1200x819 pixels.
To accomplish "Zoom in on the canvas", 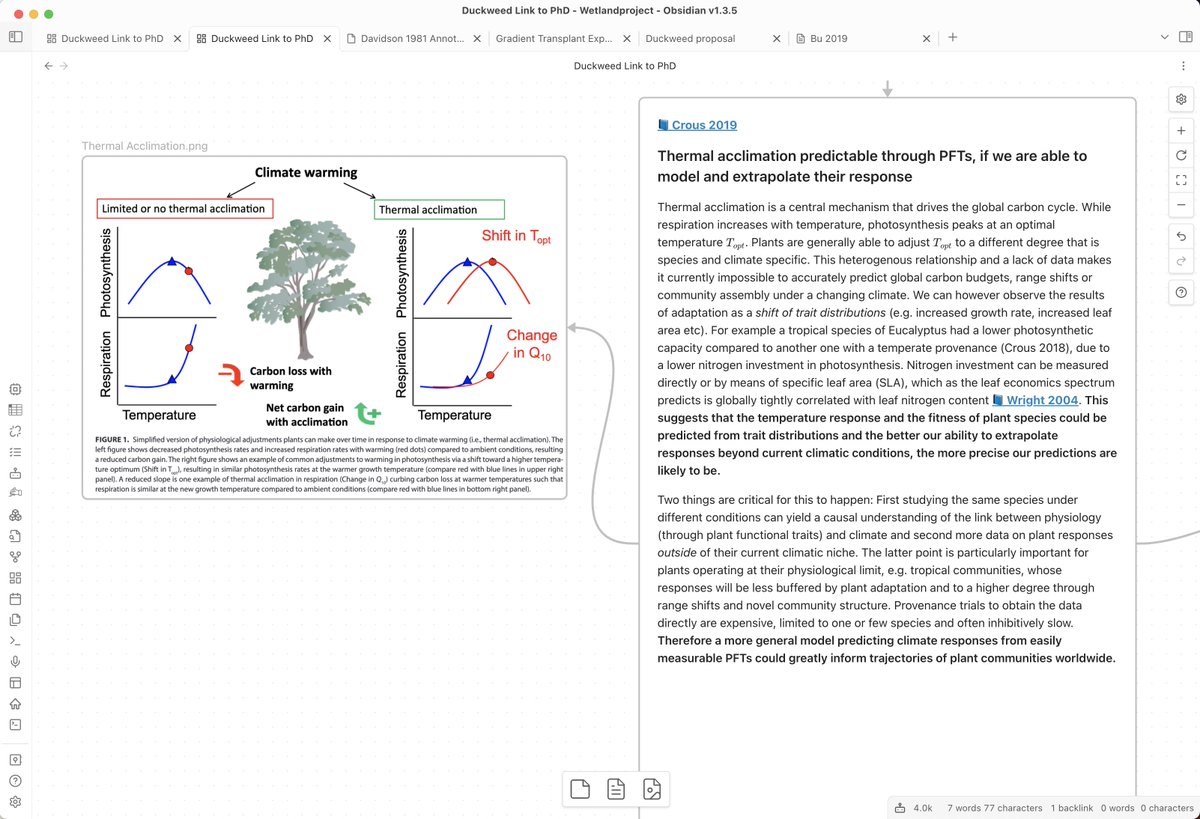I will pyautogui.click(x=1181, y=130).
